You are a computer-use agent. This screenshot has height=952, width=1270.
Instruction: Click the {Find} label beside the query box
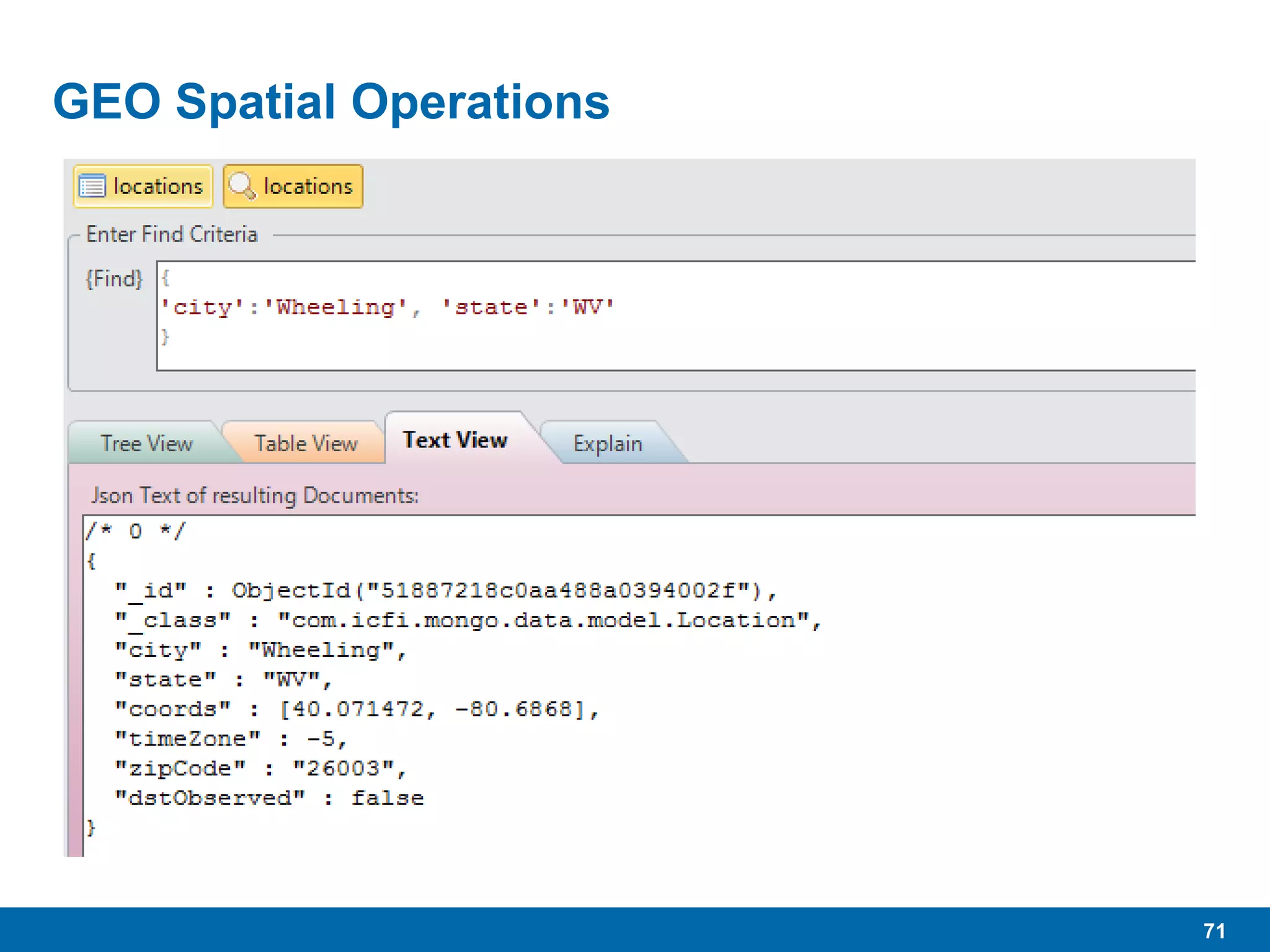point(114,279)
